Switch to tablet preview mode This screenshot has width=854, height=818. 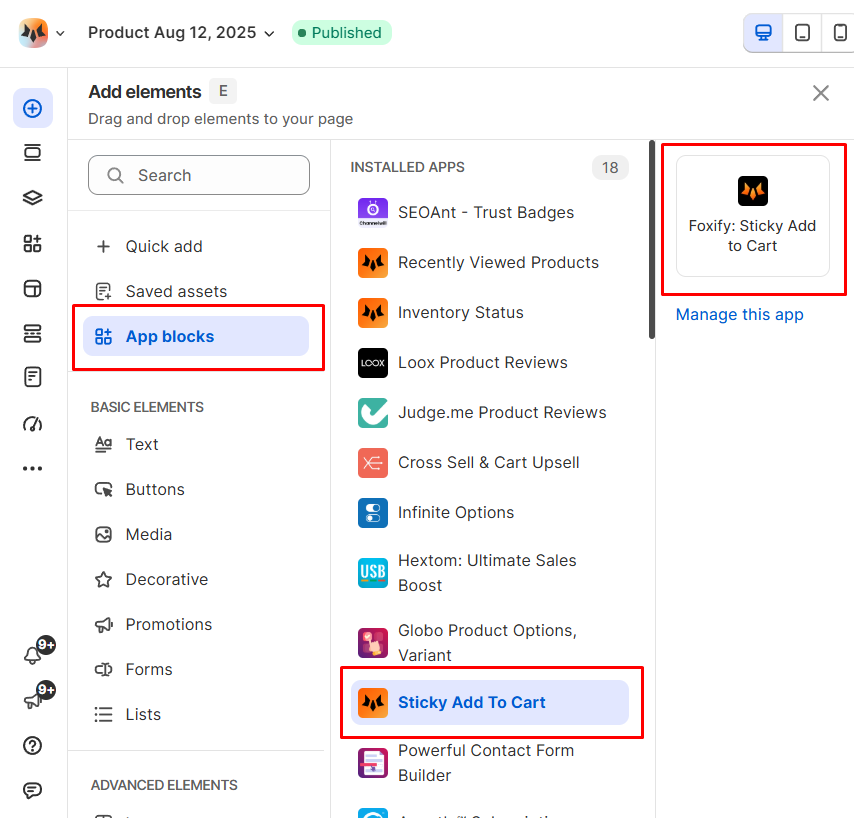[802, 33]
